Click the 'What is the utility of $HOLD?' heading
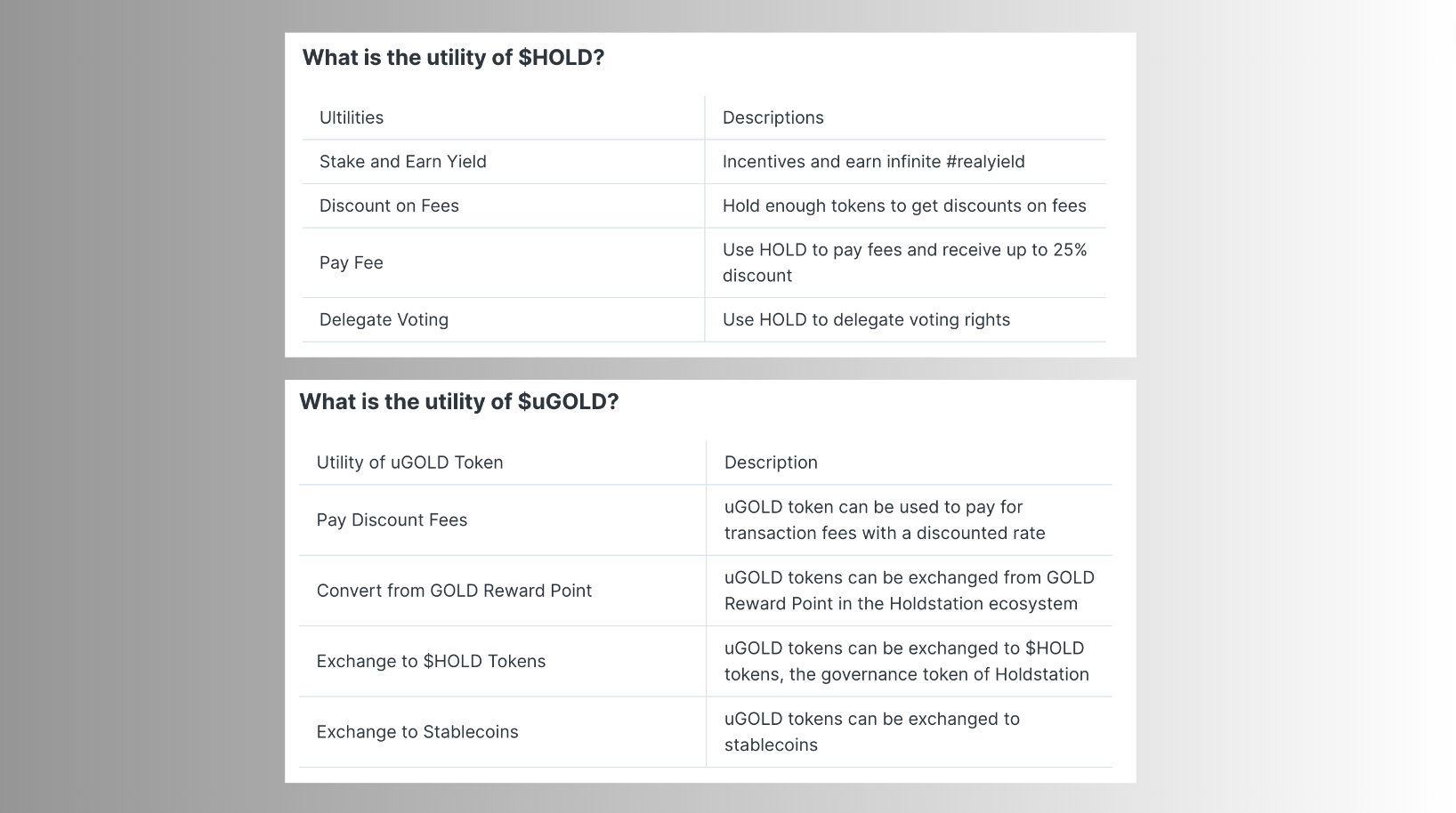Screen dimensions: 1456x813 [x=453, y=58]
